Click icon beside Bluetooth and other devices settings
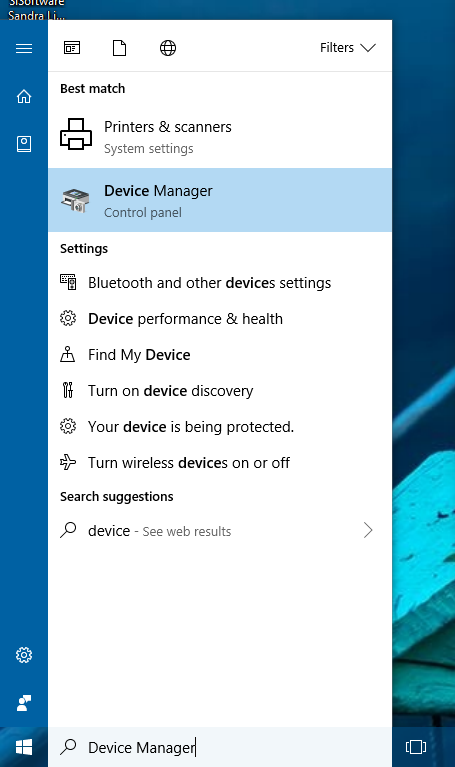Image resolution: width=455 pixels, height=767 pixels. pos(68,282)
